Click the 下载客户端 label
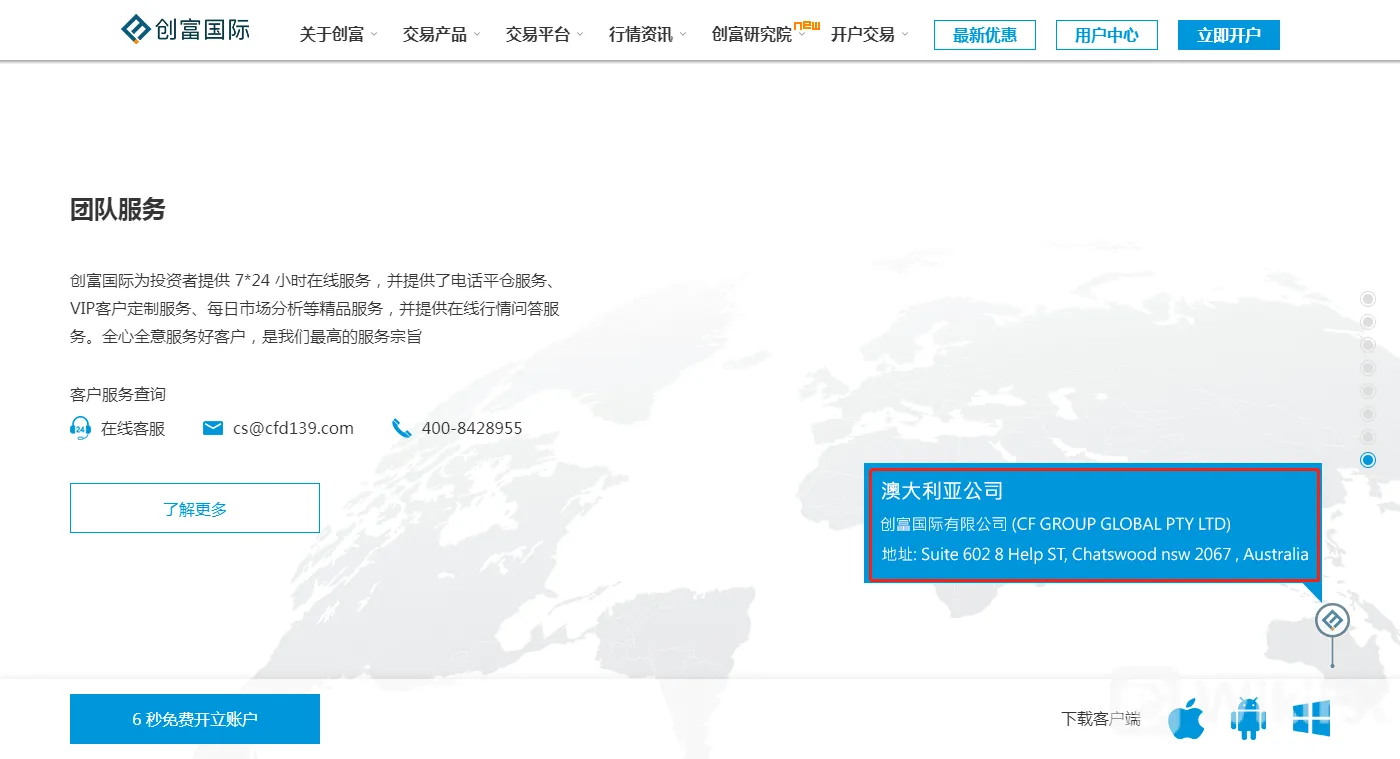 coord(1101,719)
